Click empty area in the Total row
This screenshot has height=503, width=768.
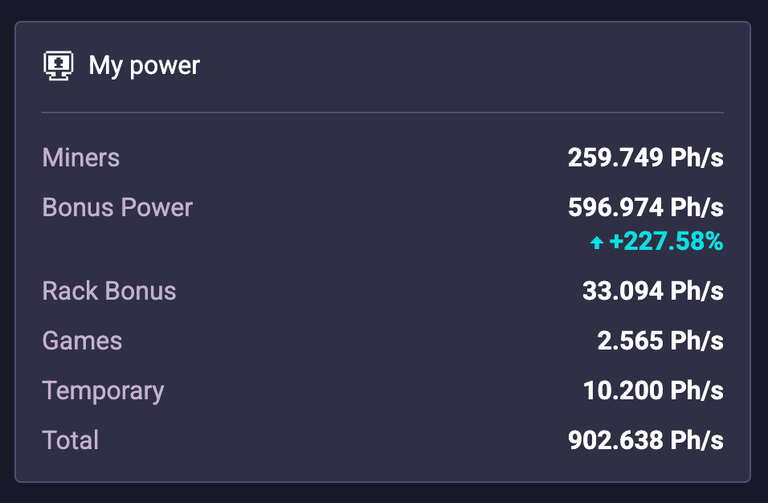333,440
